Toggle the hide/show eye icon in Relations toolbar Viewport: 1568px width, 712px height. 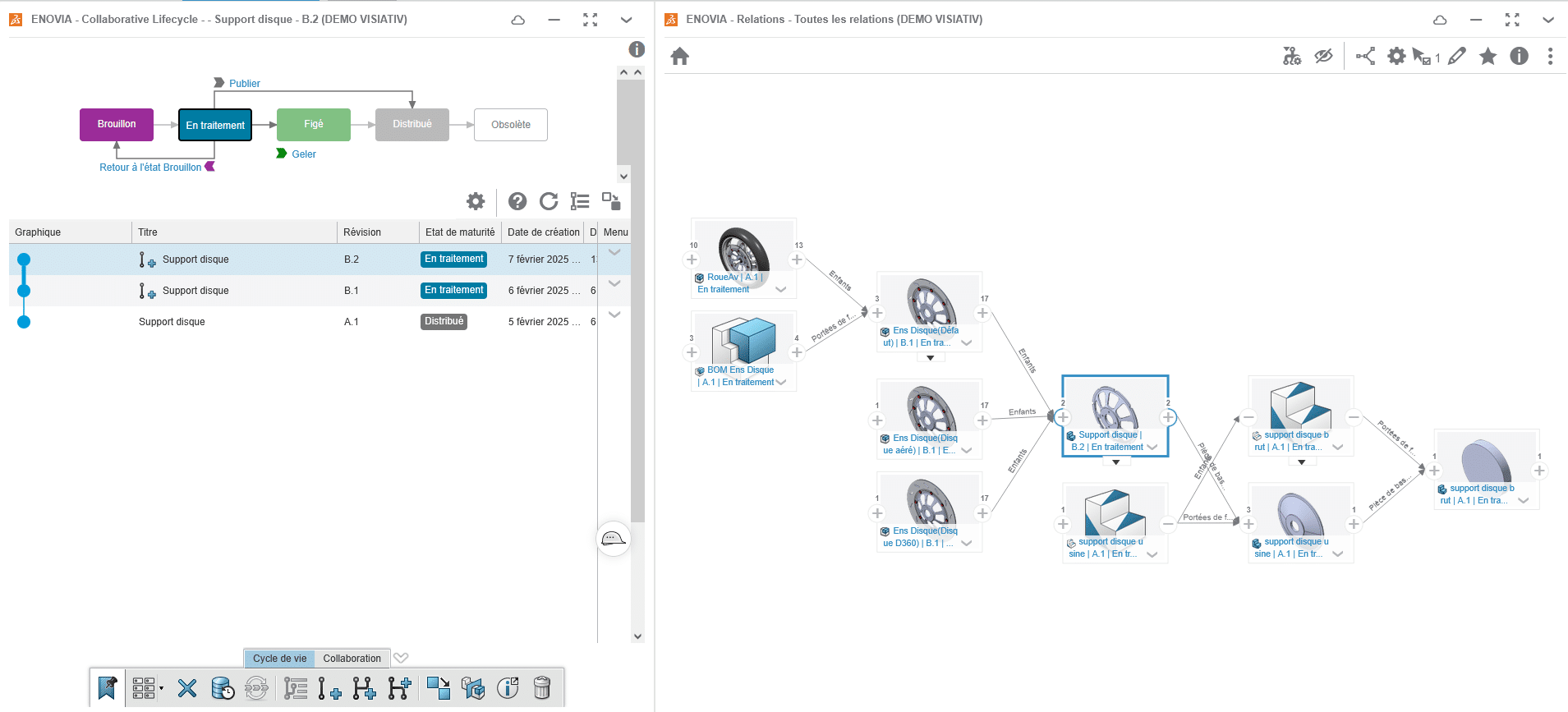point(1323,56)
